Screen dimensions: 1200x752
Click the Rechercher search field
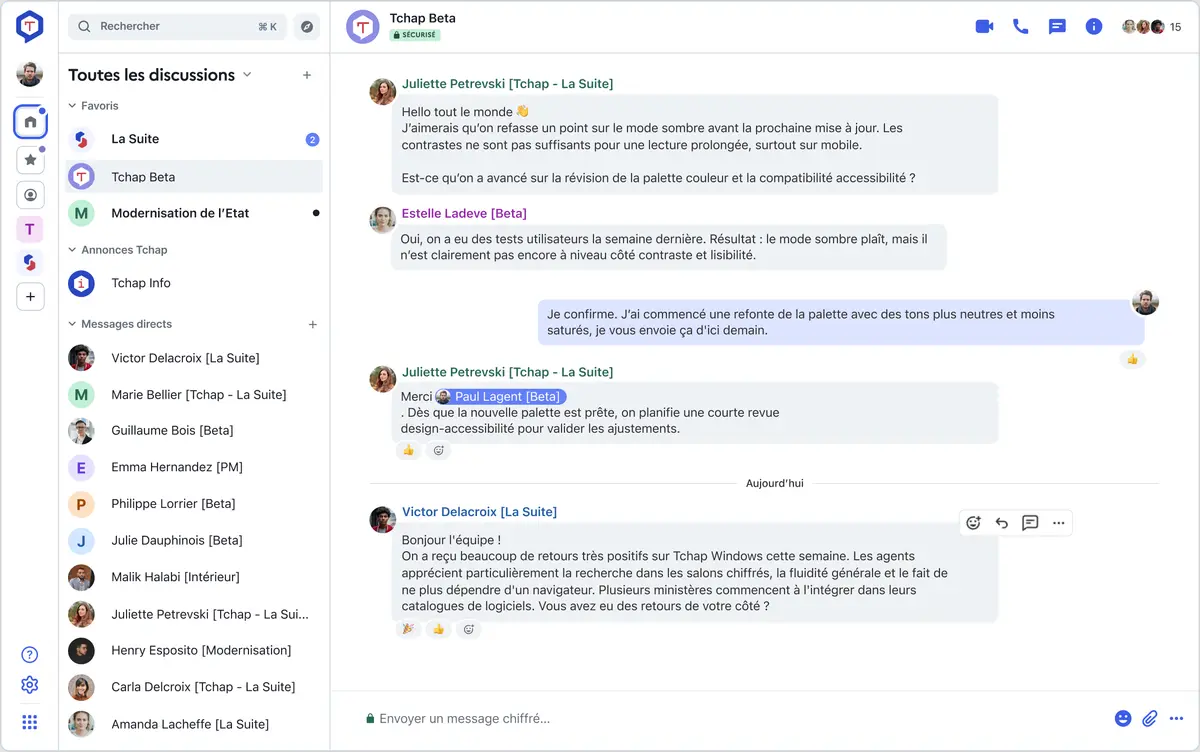point(177,27)
